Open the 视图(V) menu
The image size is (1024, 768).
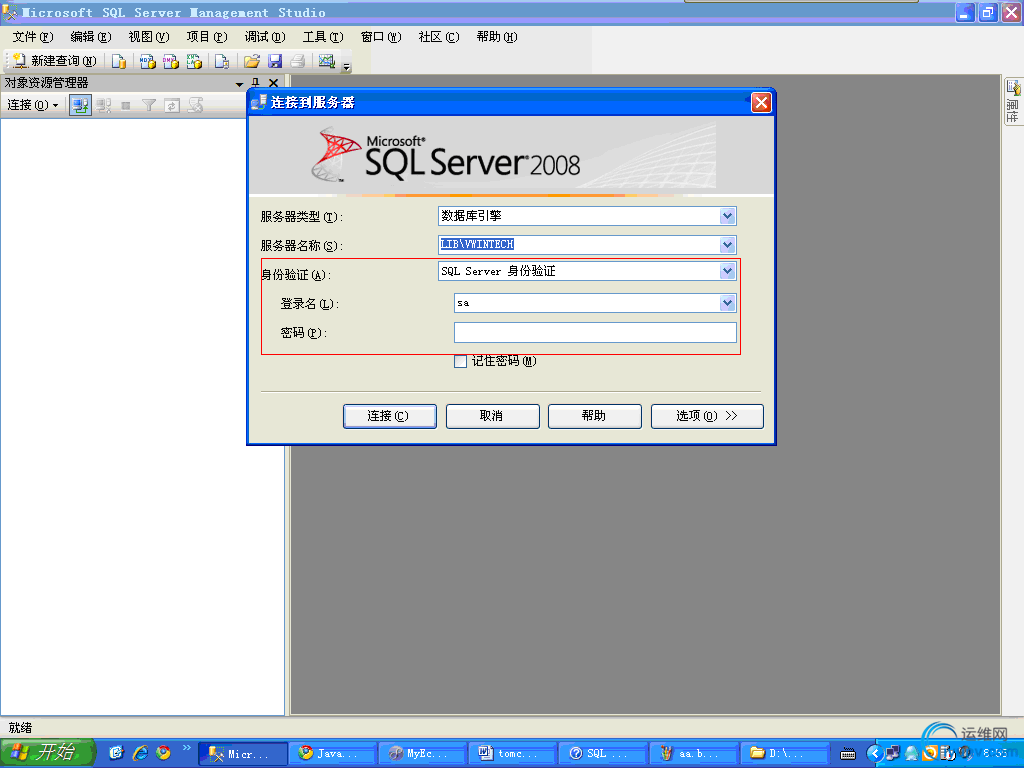149,37
